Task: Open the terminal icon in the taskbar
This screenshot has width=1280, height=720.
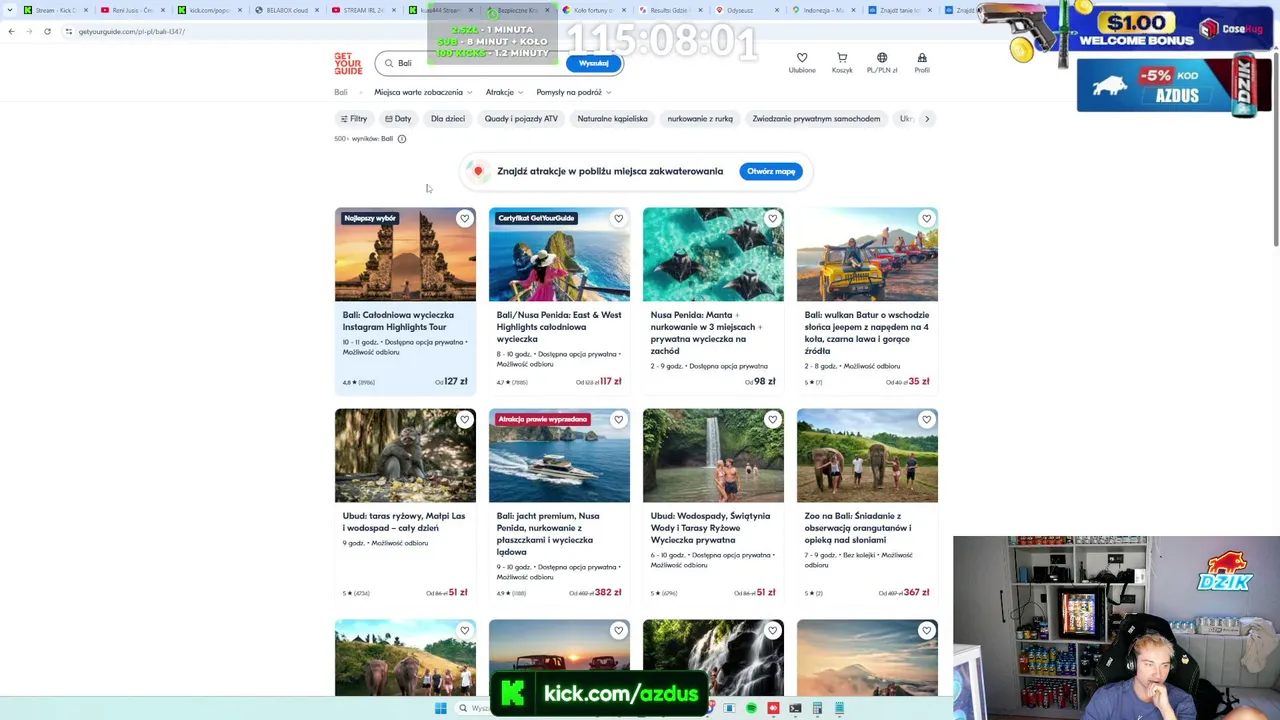Action: click(795, 708)
